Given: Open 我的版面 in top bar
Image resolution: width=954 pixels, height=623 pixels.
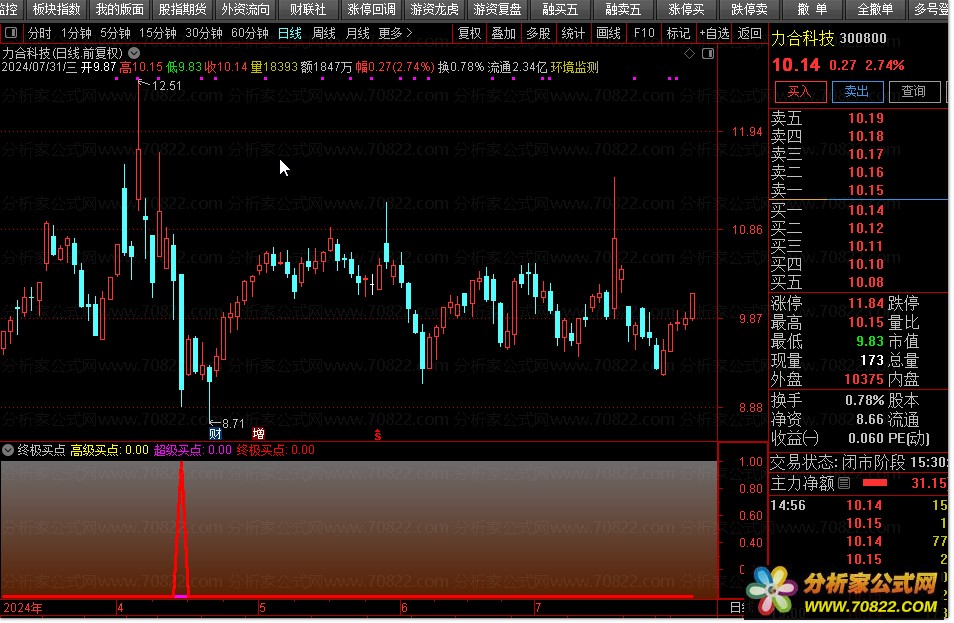Looking at the screenshot, I should (119, 9).
